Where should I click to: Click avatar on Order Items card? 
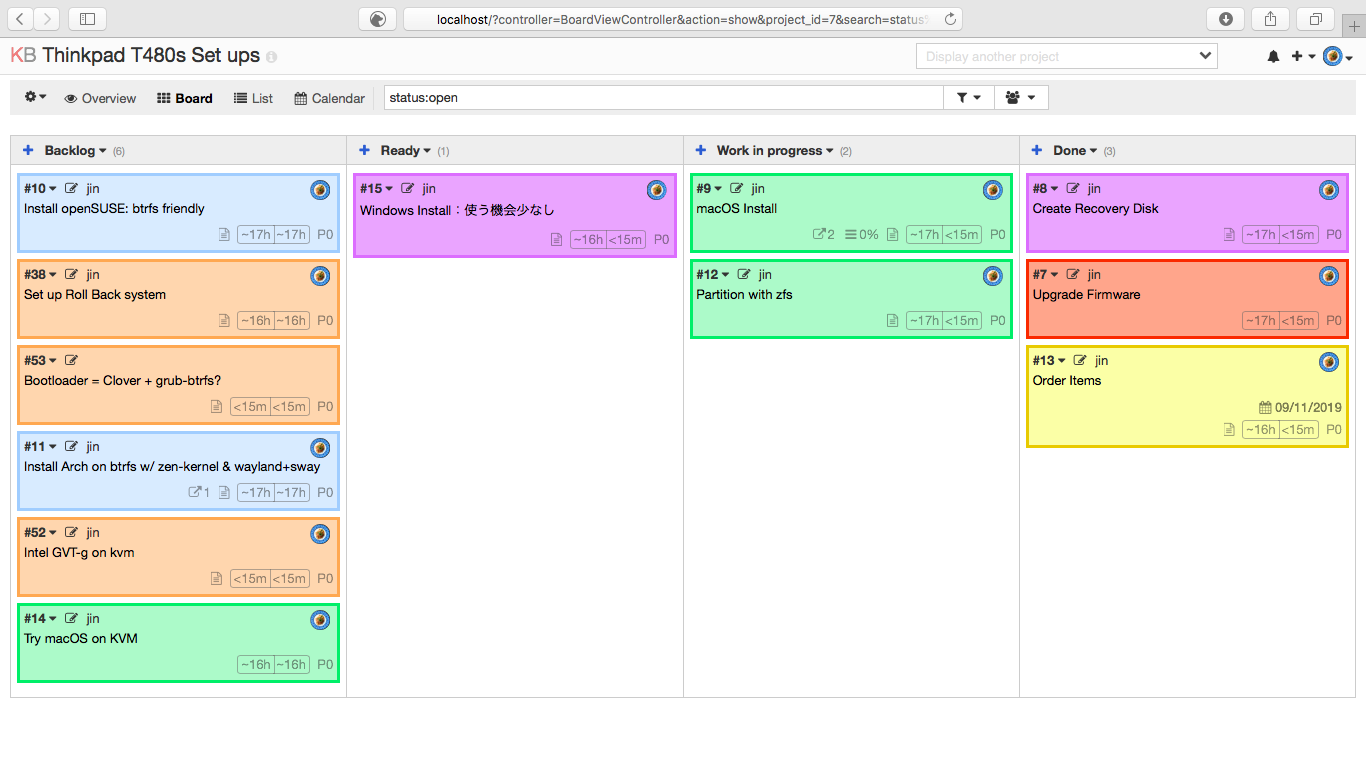1328,362
